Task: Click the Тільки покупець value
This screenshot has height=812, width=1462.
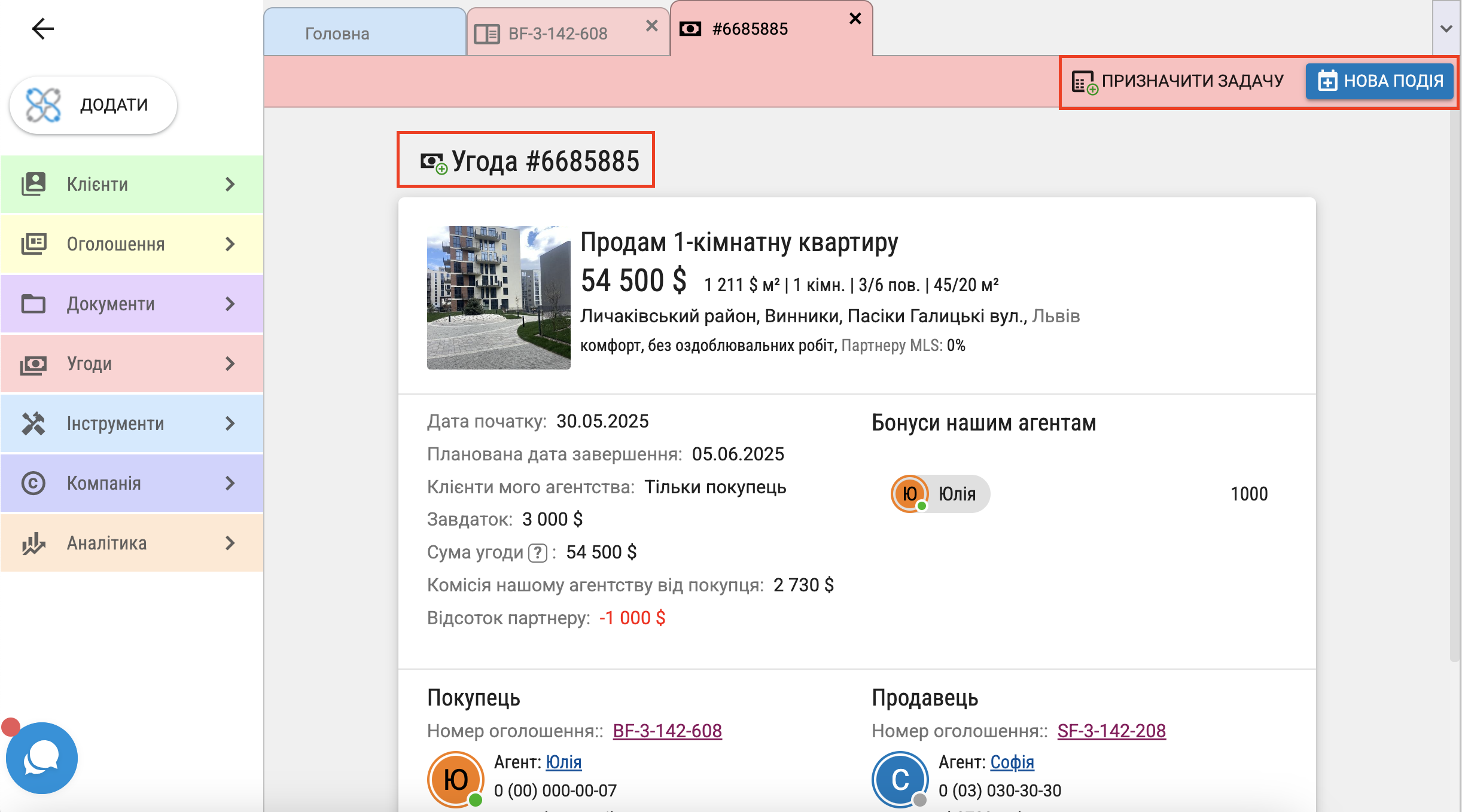Action: (x=715, y=487)
